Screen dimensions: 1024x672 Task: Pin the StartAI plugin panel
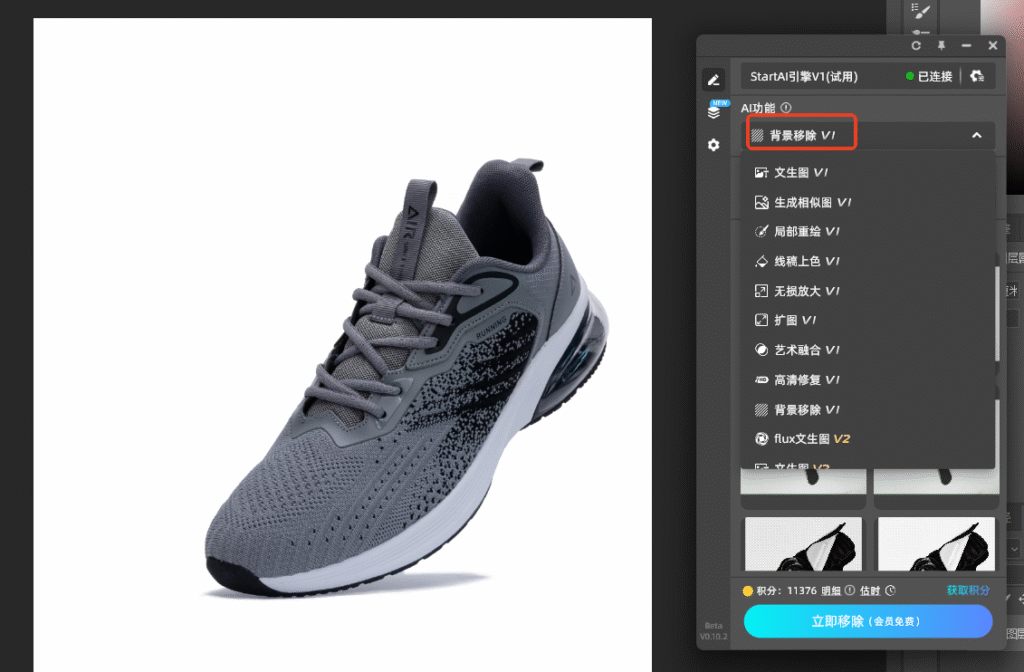pos(941,46)
